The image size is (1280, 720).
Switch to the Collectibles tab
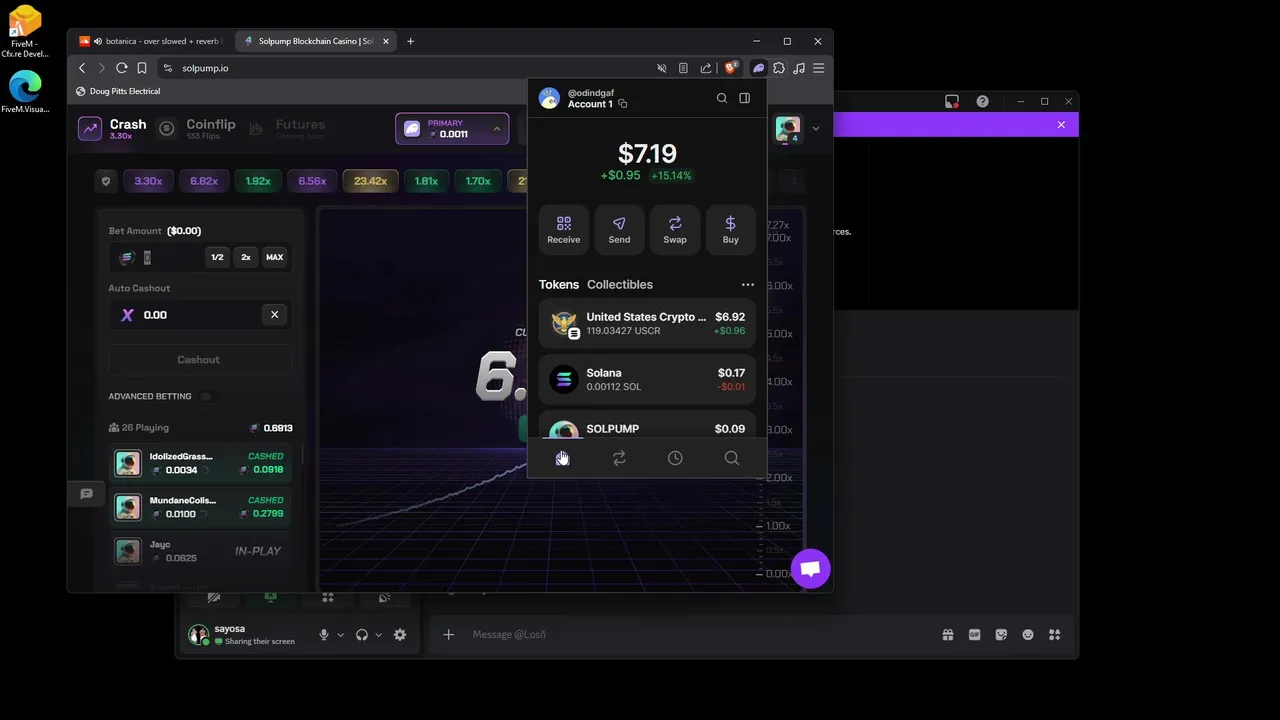[x=620, y=285]
